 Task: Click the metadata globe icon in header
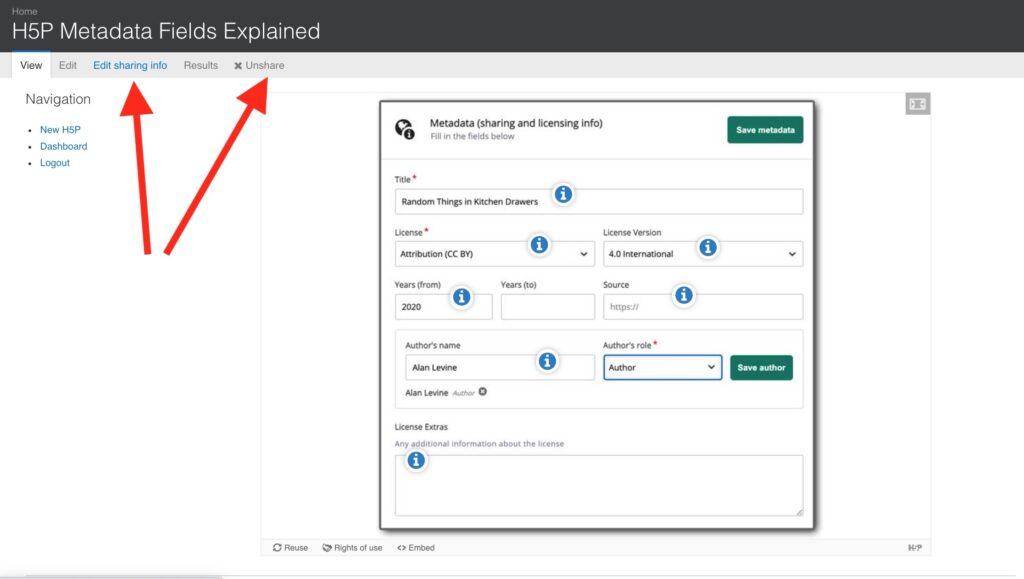click(x=405, y=129)
